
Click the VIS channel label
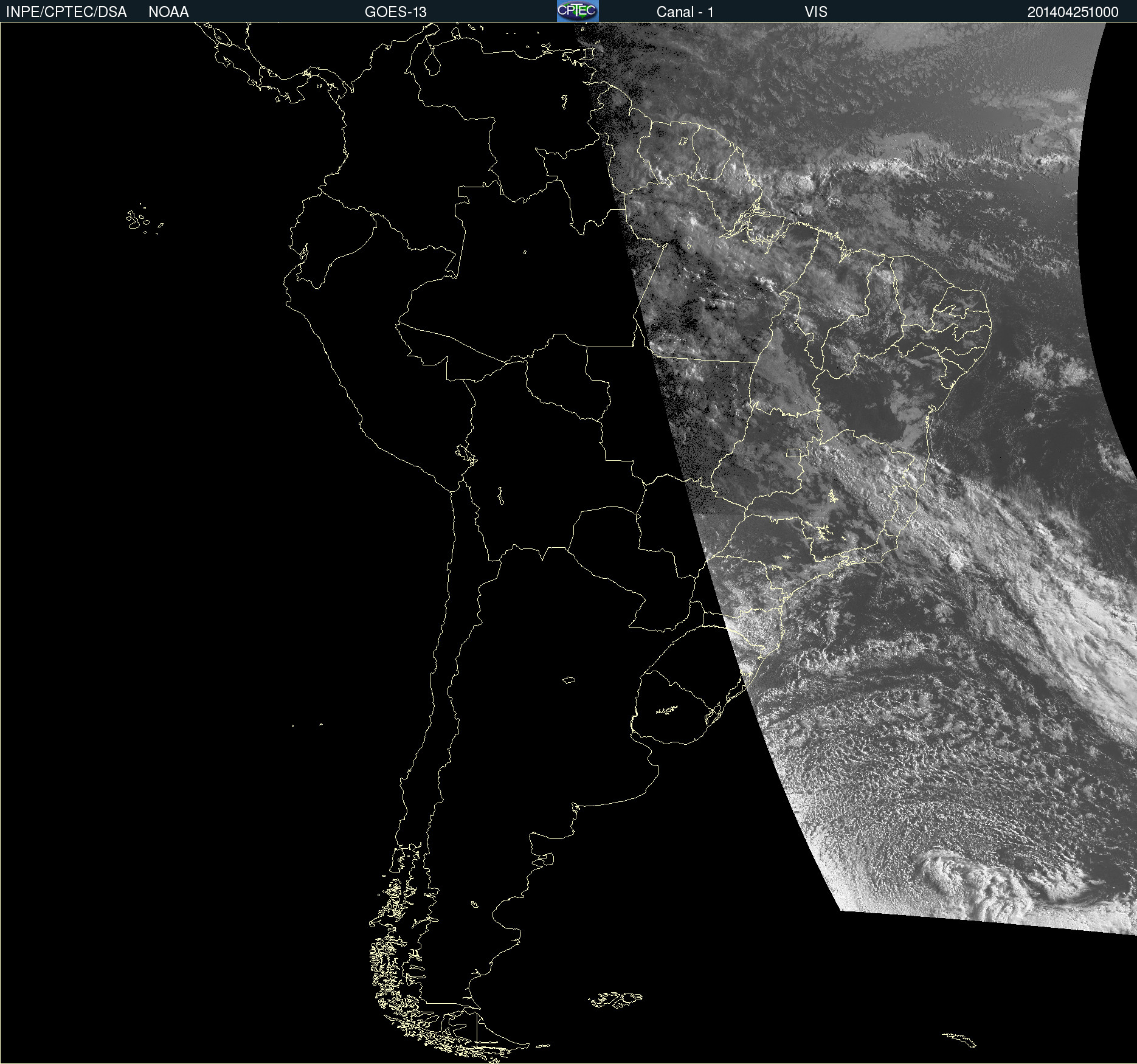click(x=815, y=12)
